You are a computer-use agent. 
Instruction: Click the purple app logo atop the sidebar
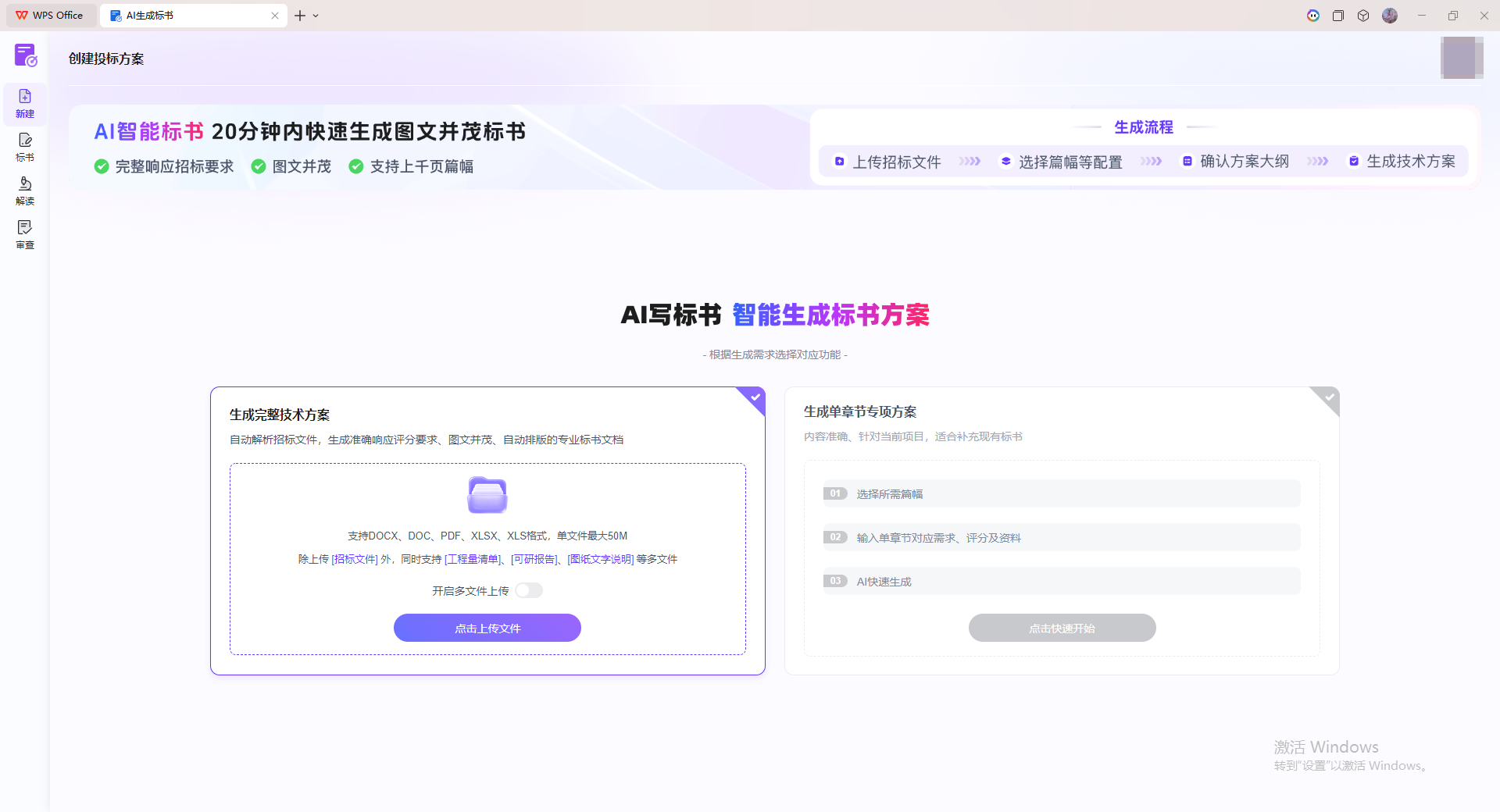pos(25,55)
